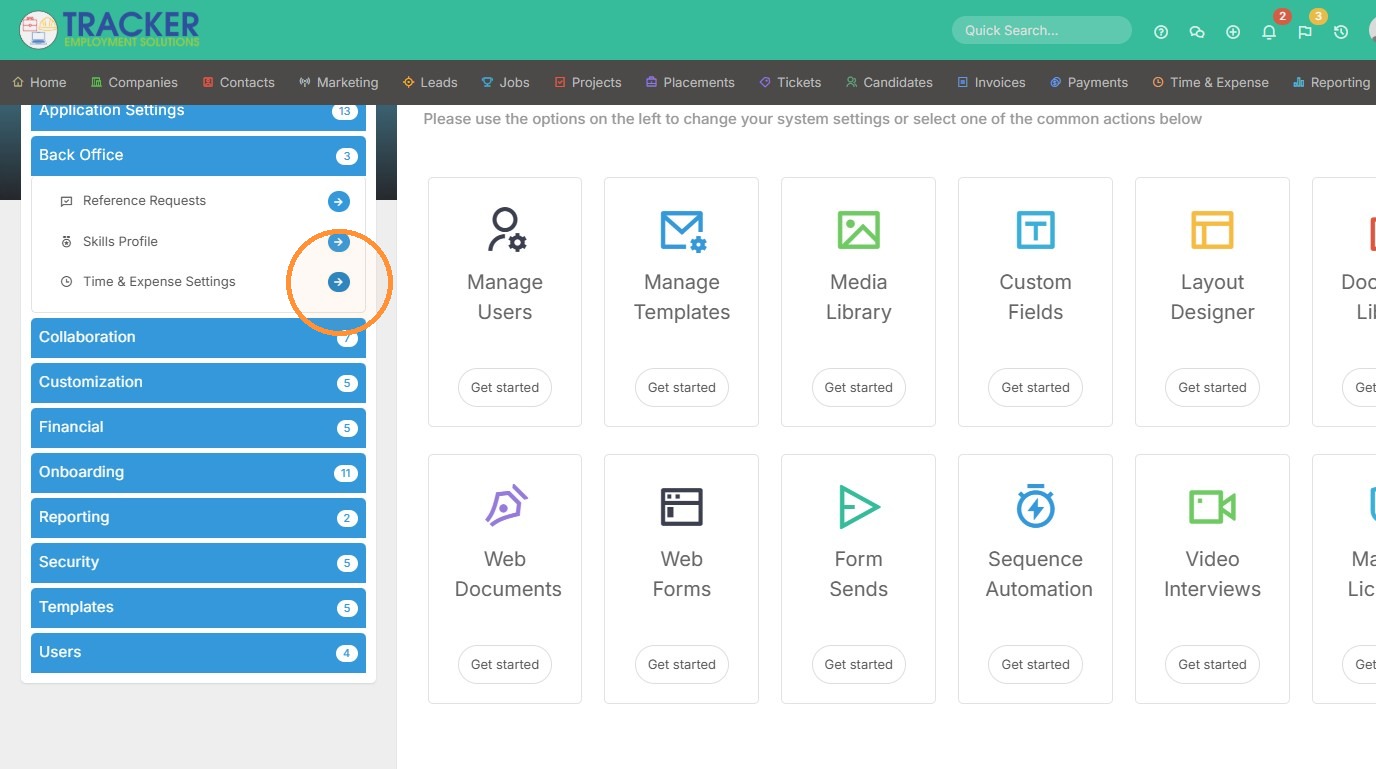This screenshot has height=769, width=1376.
Task: Click the Media Library picture icon
Action: coord(858,230)
